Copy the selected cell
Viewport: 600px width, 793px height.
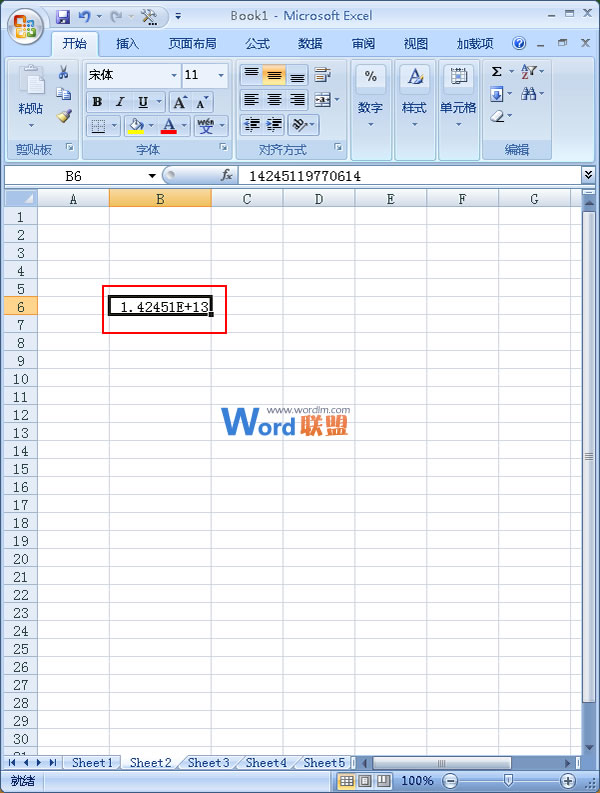63,94
